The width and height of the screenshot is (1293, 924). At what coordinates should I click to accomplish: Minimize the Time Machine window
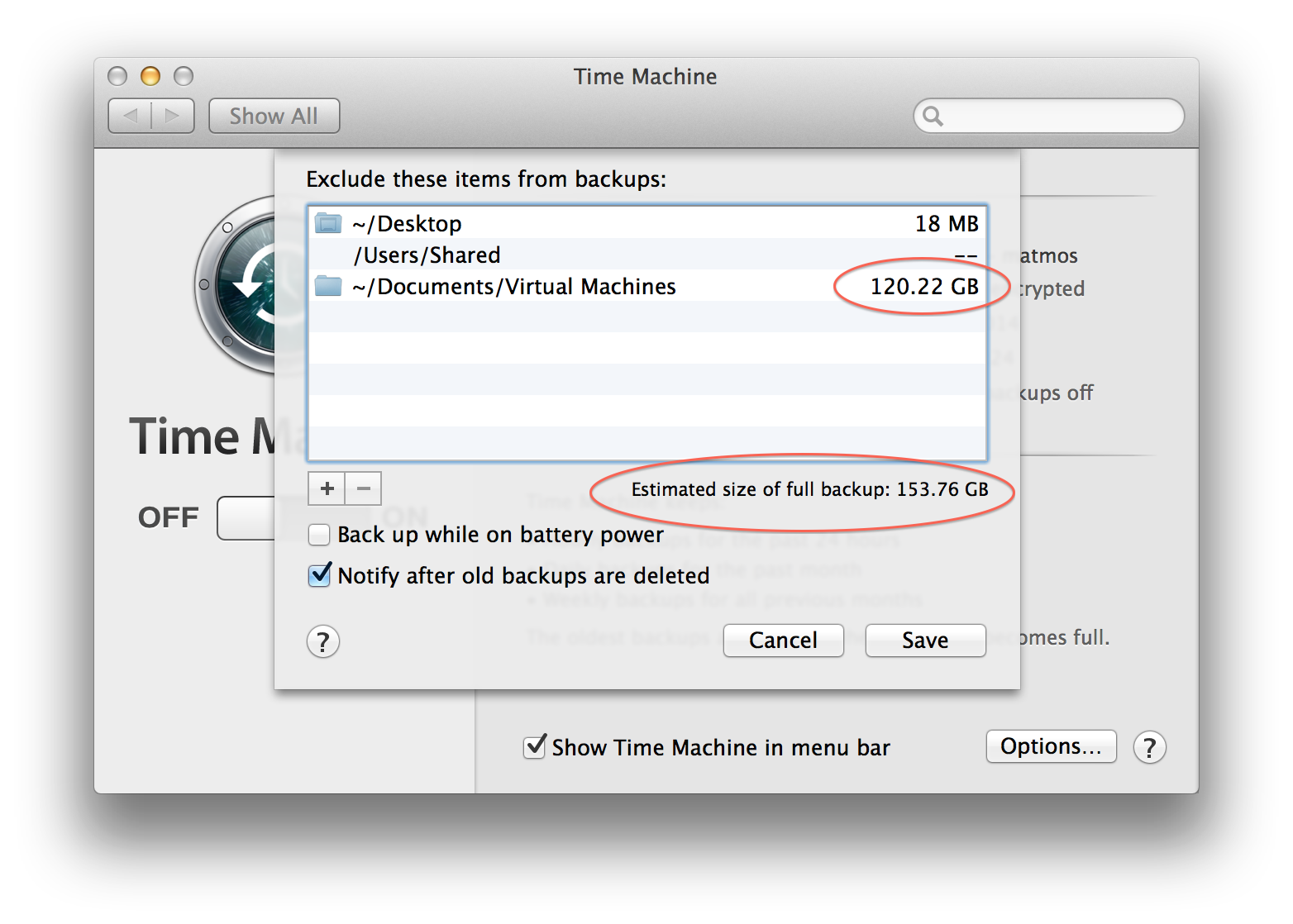point(150,76)
